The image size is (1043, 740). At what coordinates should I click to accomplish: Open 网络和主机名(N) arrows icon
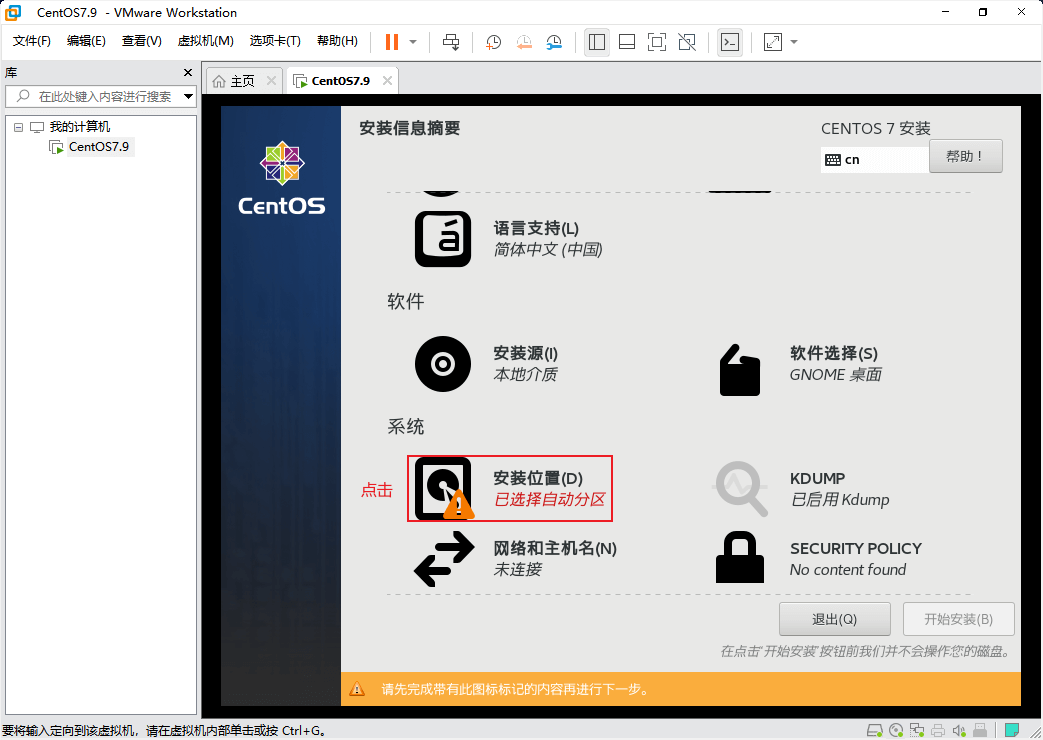click(444, 559)
